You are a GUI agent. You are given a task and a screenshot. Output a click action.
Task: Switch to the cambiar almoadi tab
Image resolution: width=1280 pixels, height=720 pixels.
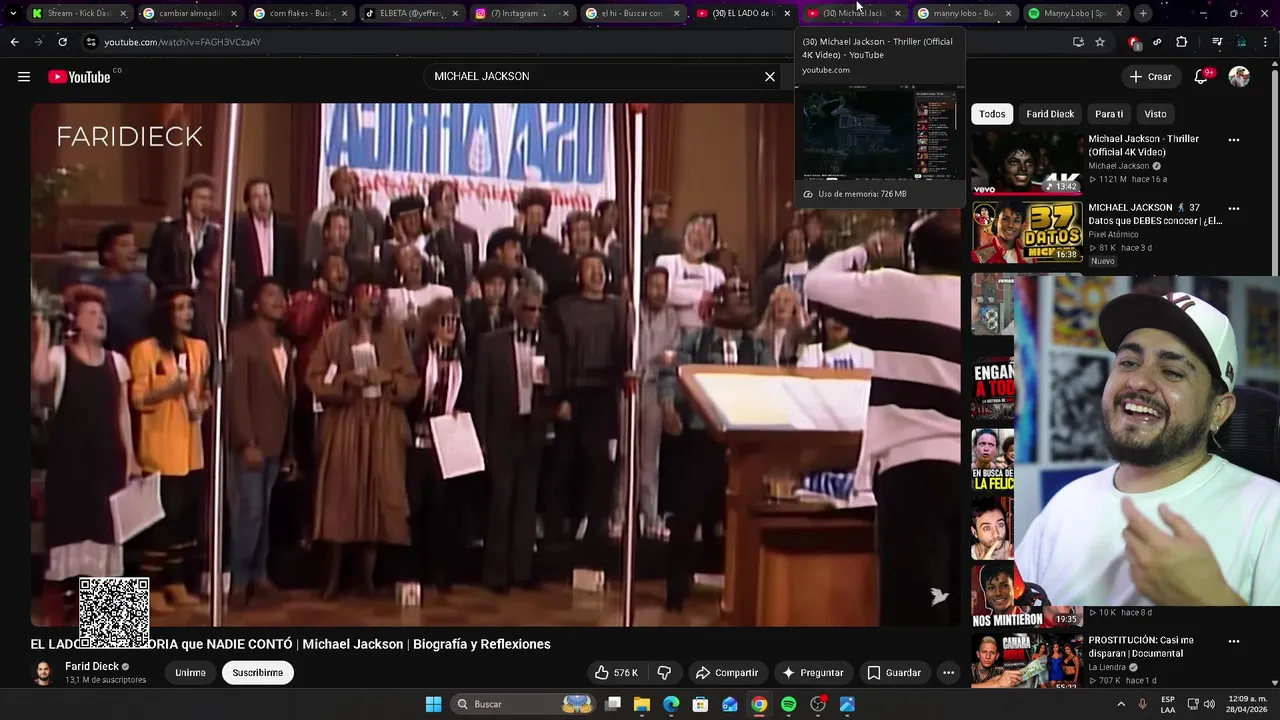point(188,13)
